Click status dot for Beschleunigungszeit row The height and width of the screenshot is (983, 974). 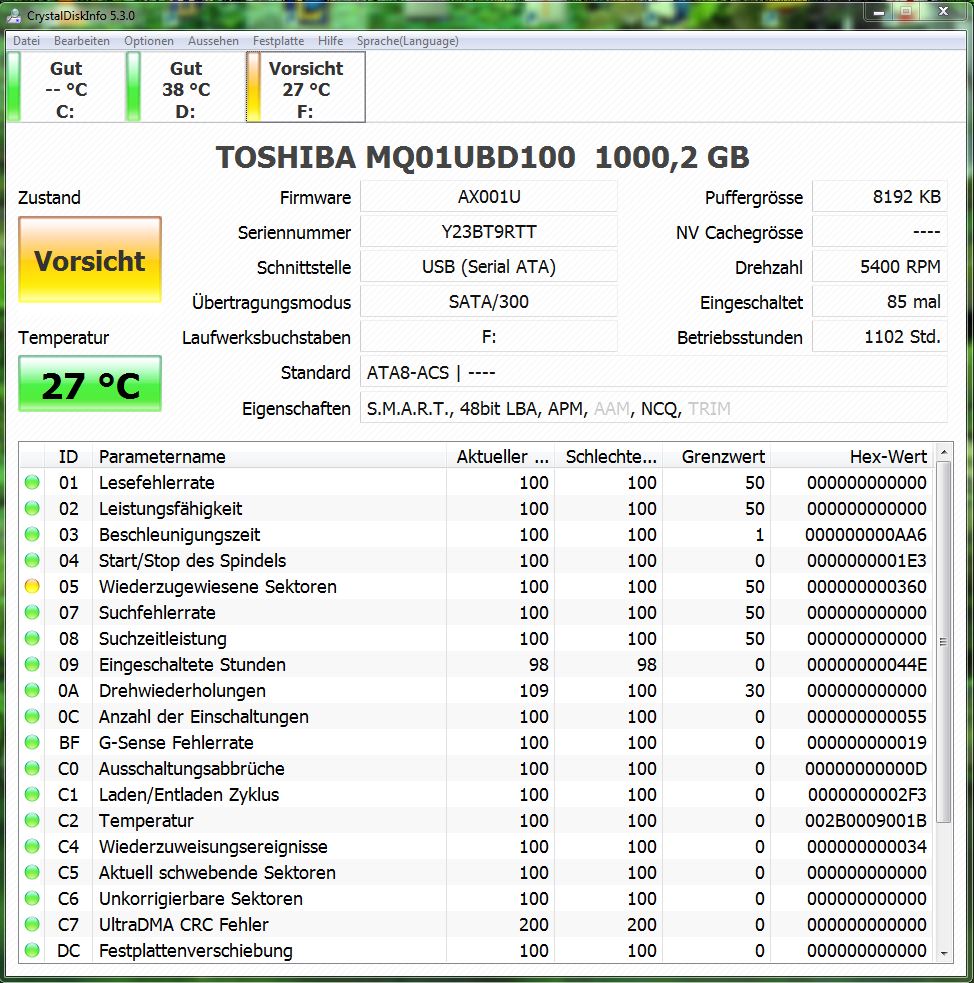[32, 534]
